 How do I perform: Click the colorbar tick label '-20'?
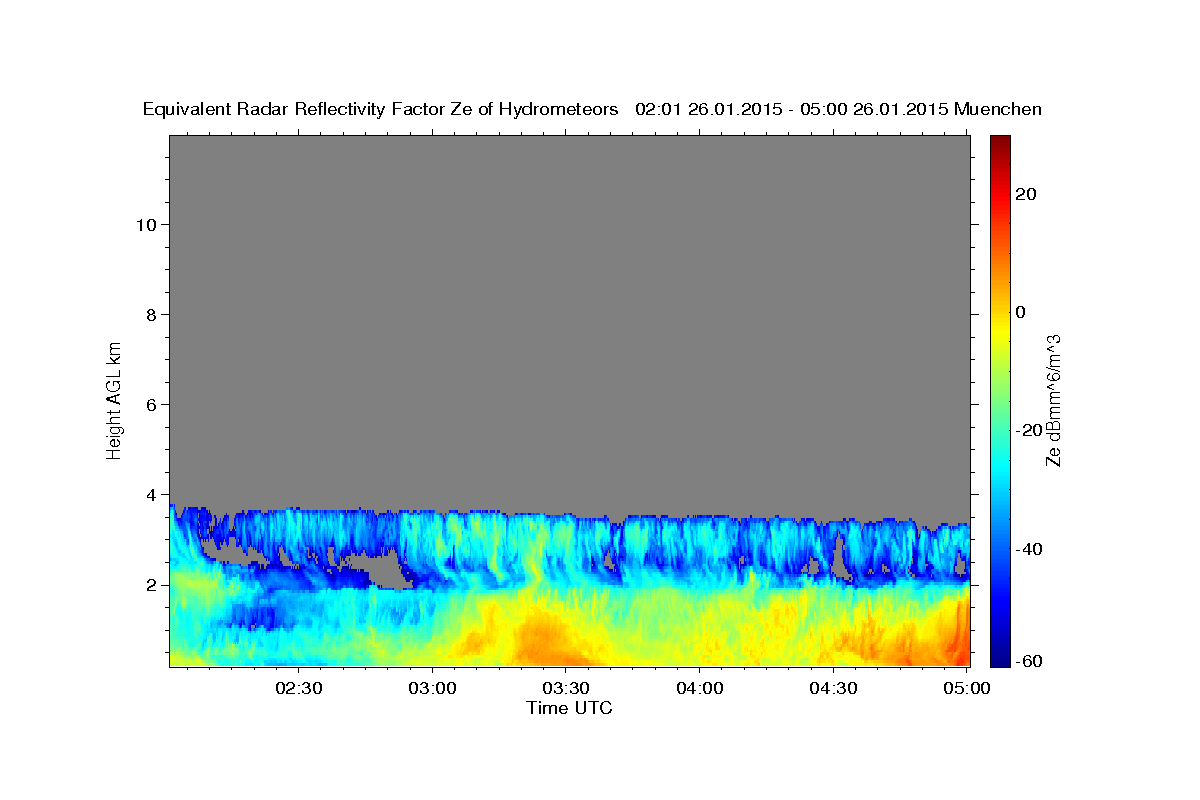(1029, 430)
